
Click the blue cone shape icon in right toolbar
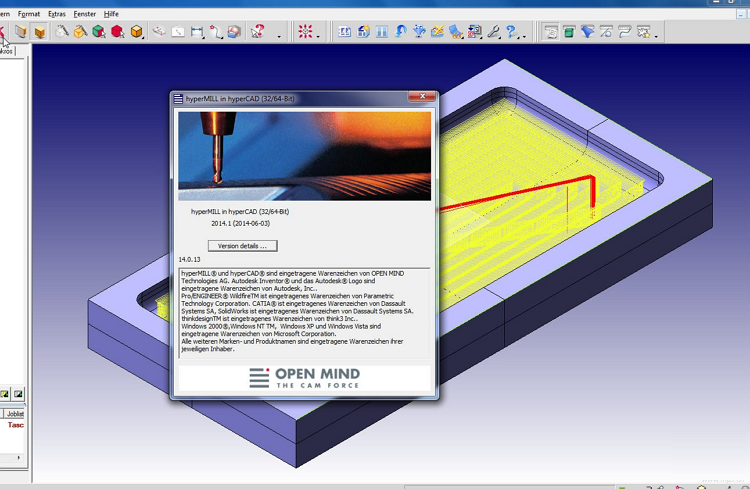[x=587, y=32]
